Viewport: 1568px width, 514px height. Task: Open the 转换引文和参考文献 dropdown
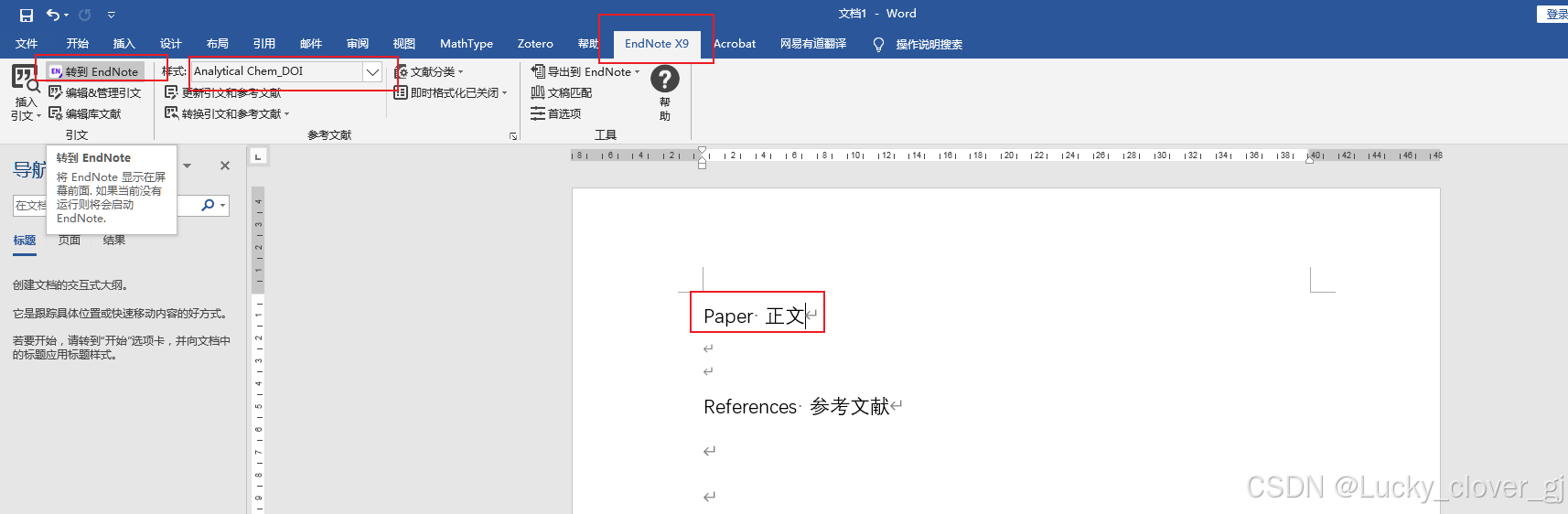227,113
